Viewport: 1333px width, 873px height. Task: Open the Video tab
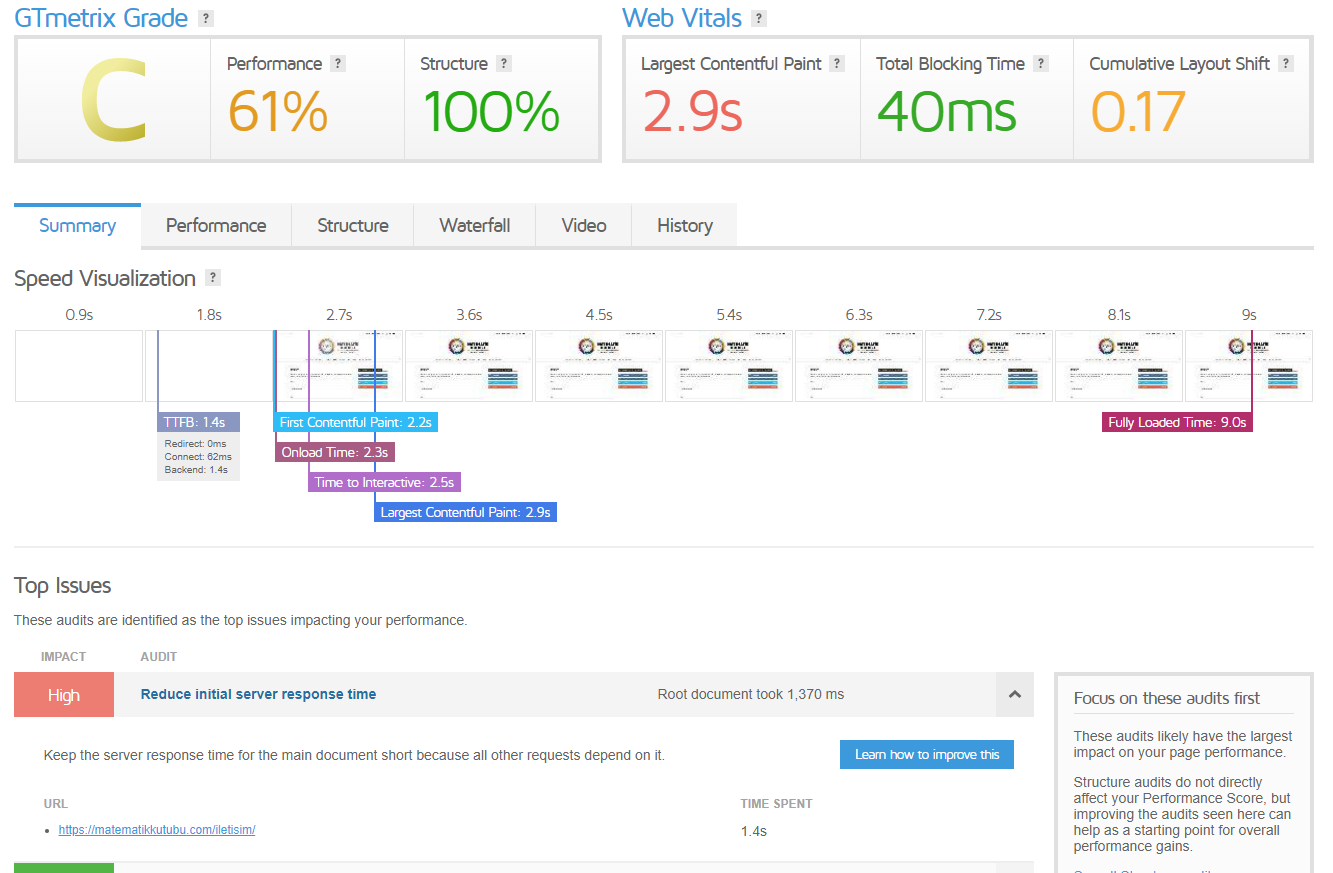point(584,225)
